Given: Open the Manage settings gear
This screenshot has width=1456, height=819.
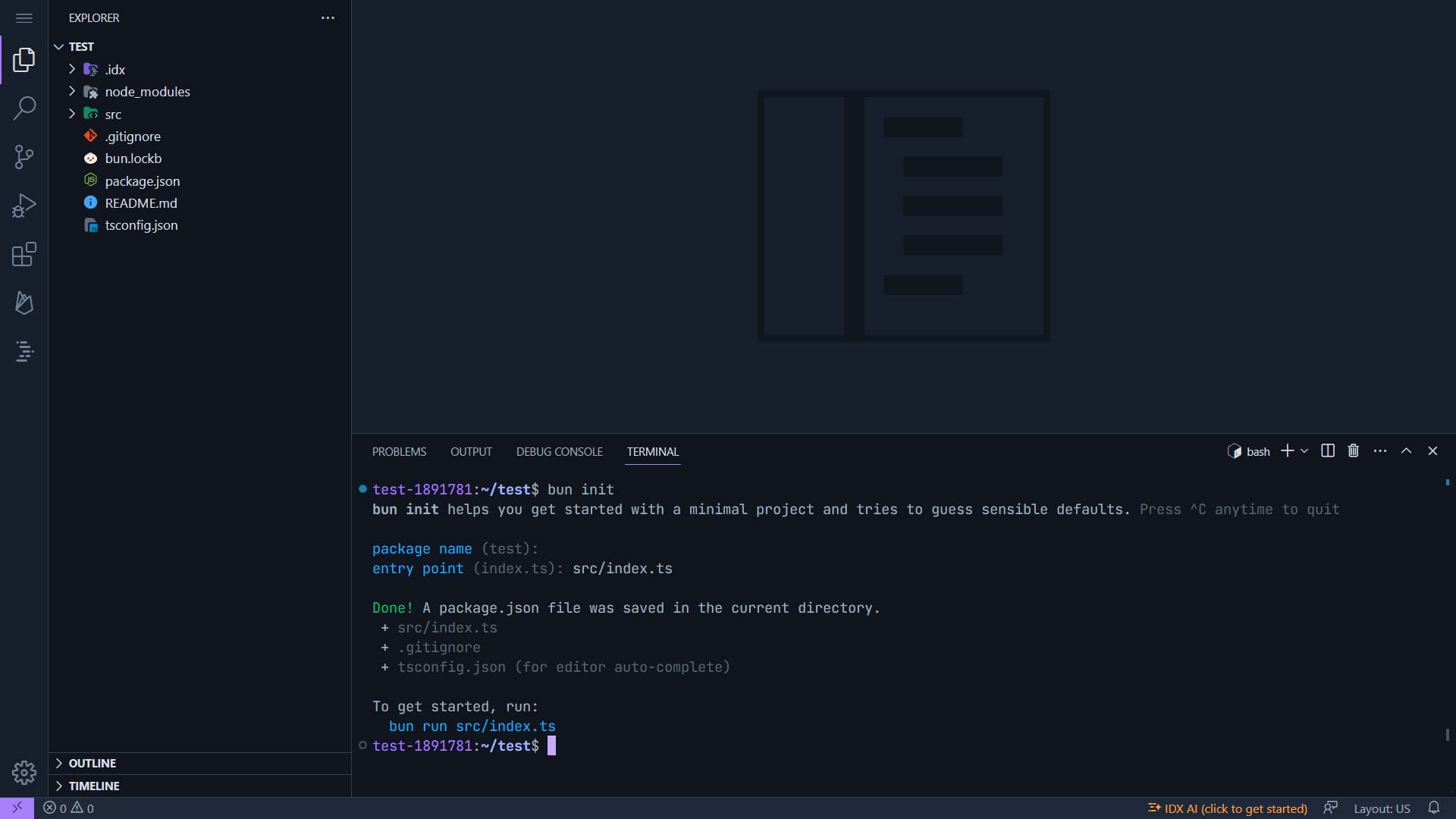Looking at the screenshot, I should pos(24,773).
